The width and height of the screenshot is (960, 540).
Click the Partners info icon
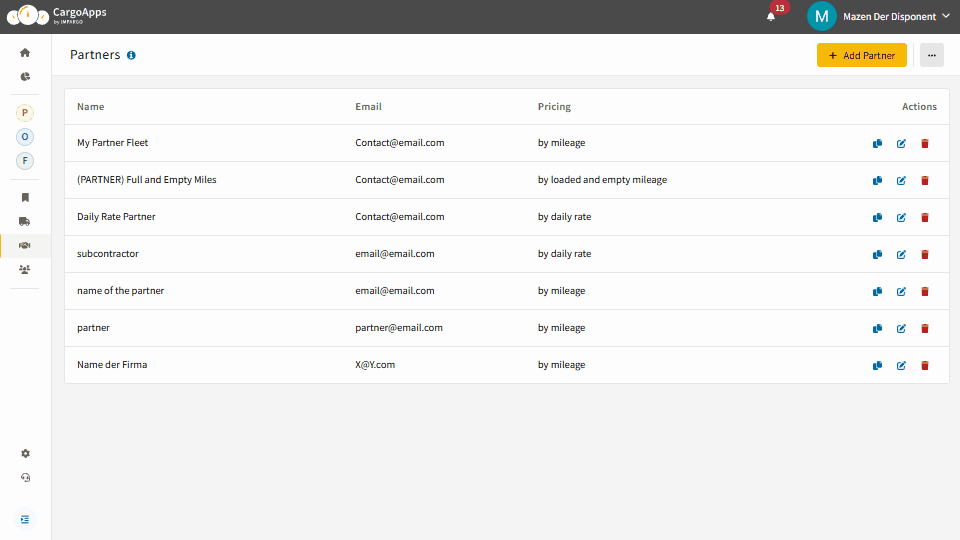click(x=131, y=55)
